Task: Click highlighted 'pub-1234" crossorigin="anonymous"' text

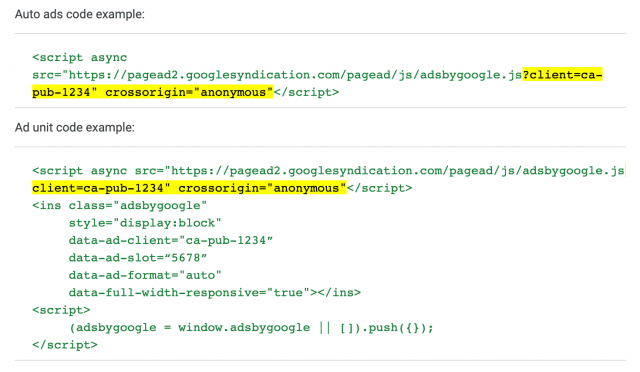Action: tap(153, 92)
